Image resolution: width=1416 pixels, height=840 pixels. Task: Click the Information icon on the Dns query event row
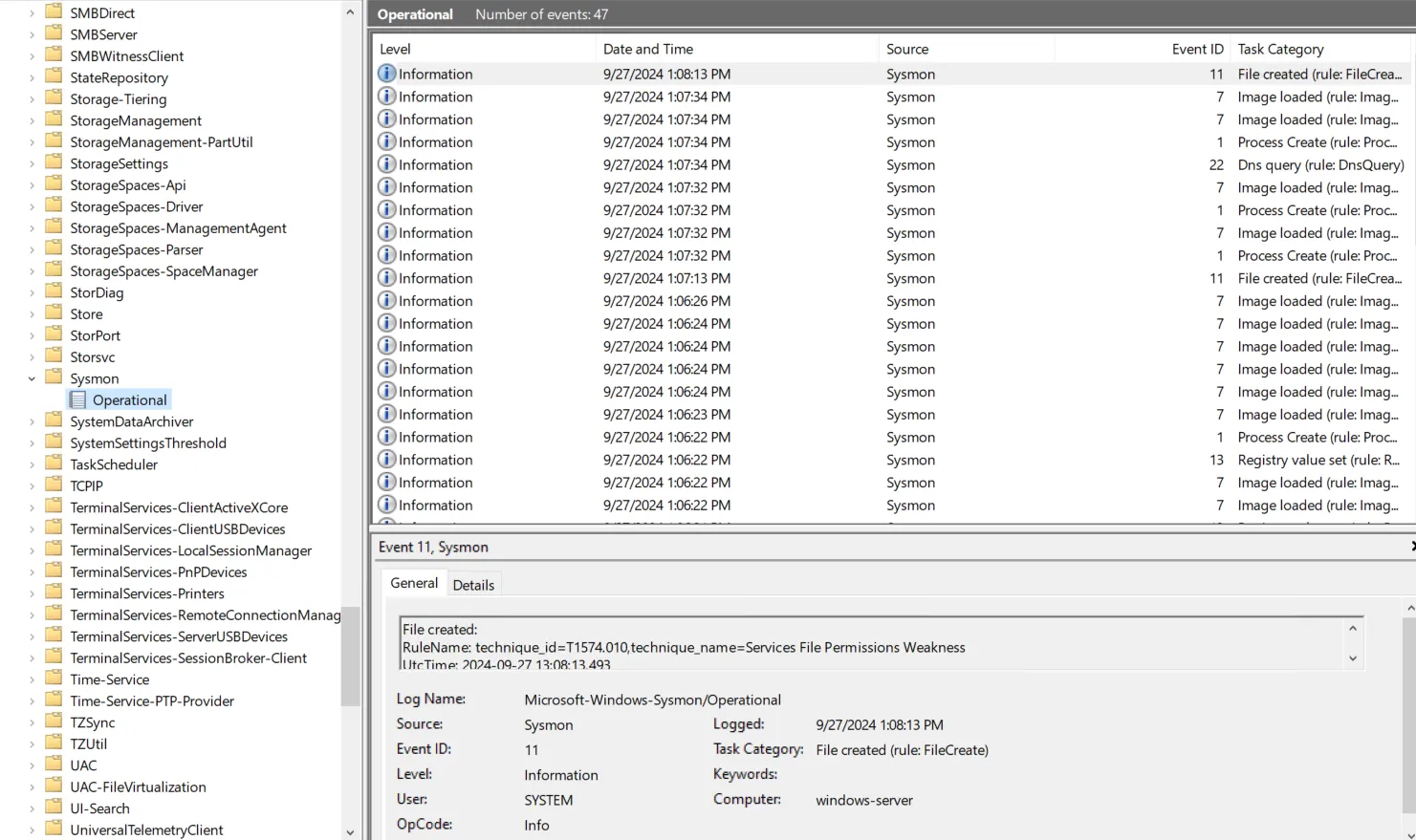(386, 164)
